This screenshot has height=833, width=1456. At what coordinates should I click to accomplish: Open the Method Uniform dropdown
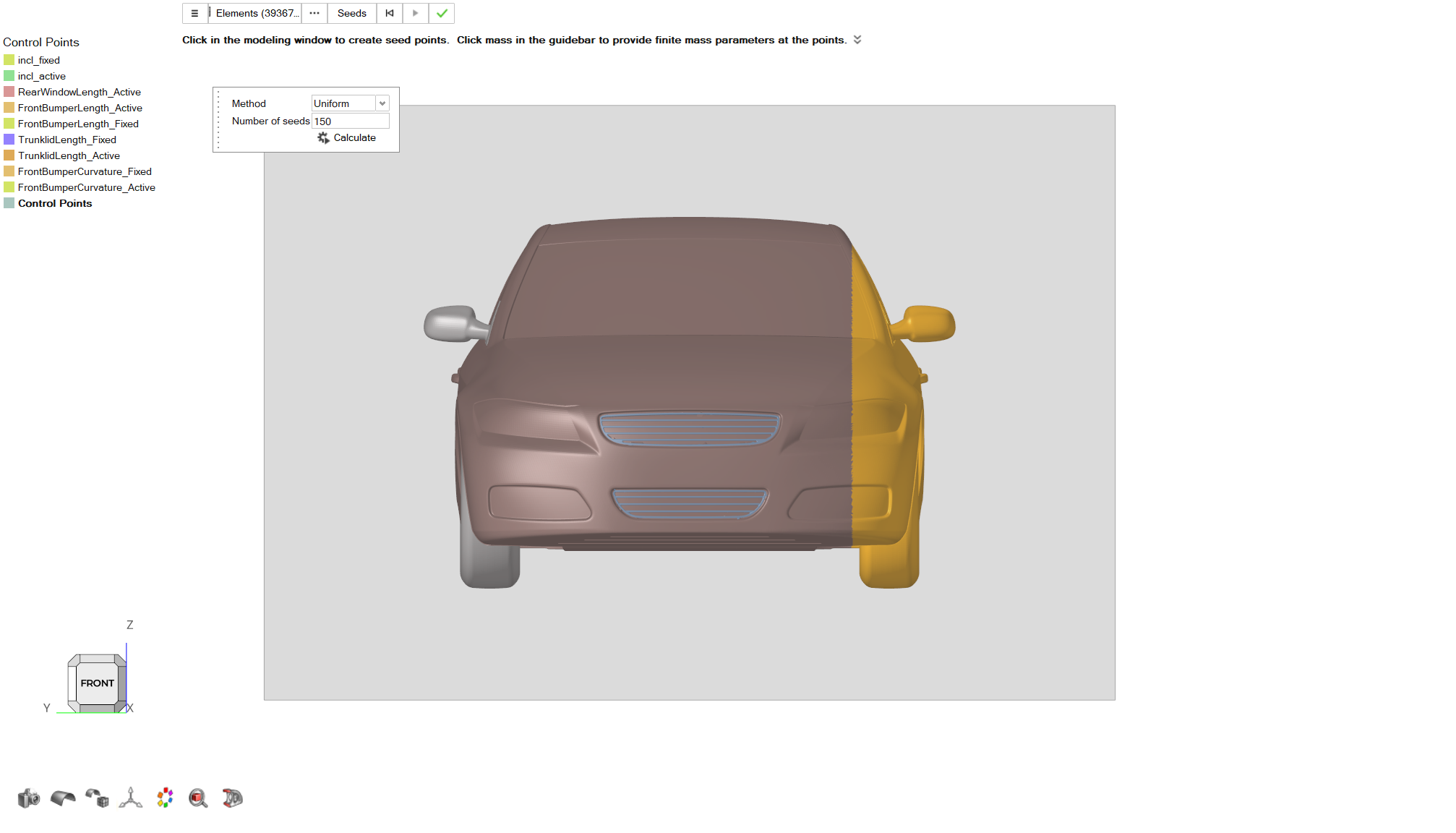point(382,103)
